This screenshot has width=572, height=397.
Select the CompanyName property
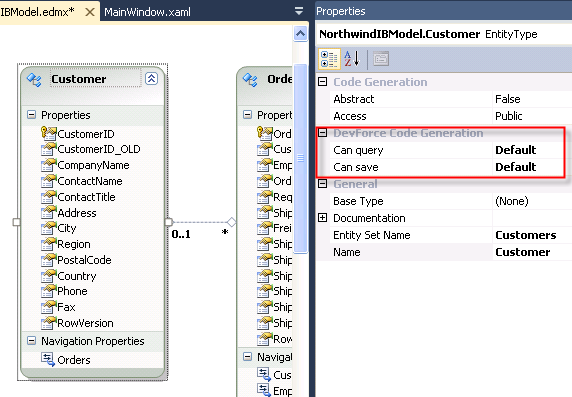pos(93,165)
